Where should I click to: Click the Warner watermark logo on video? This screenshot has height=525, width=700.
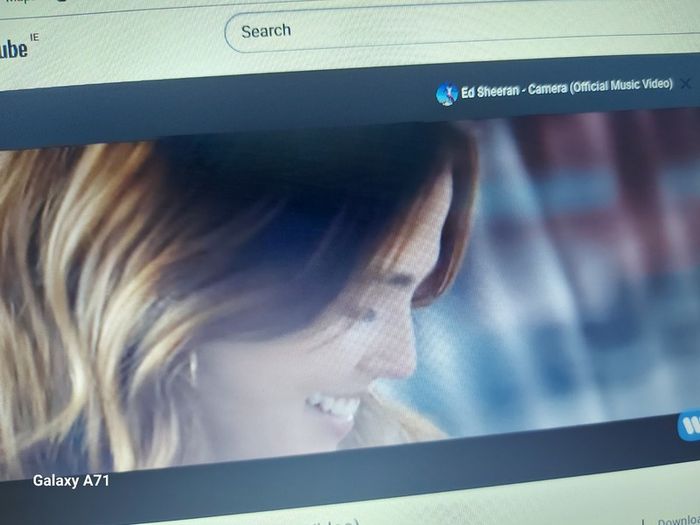pyautogui.click(x=689, y=425)
